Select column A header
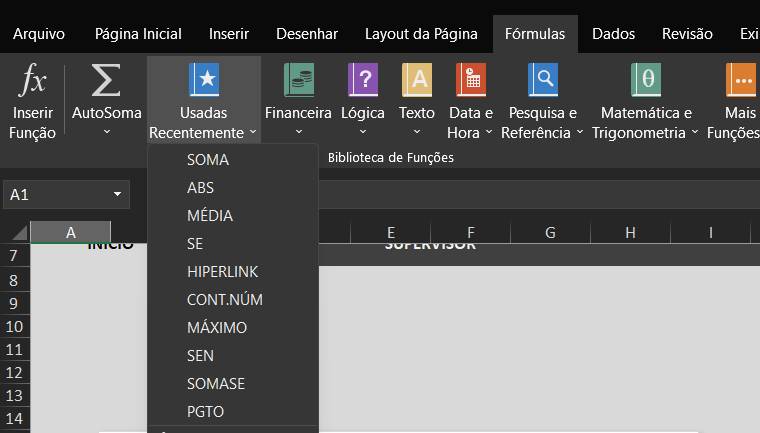This screenshot has height=433, width=760. [x=71, y=233]
